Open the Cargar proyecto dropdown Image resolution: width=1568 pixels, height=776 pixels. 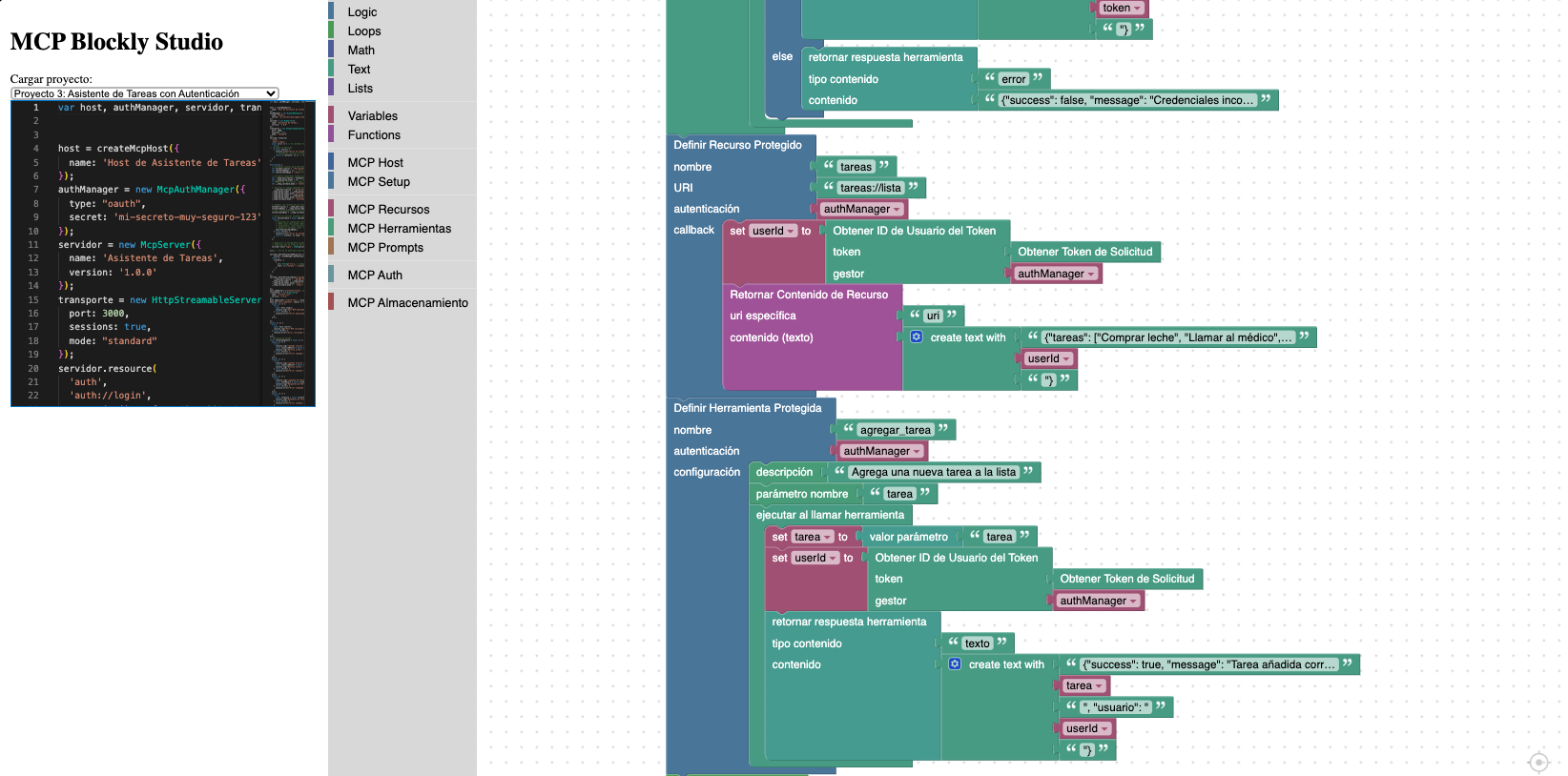point(145,93)
